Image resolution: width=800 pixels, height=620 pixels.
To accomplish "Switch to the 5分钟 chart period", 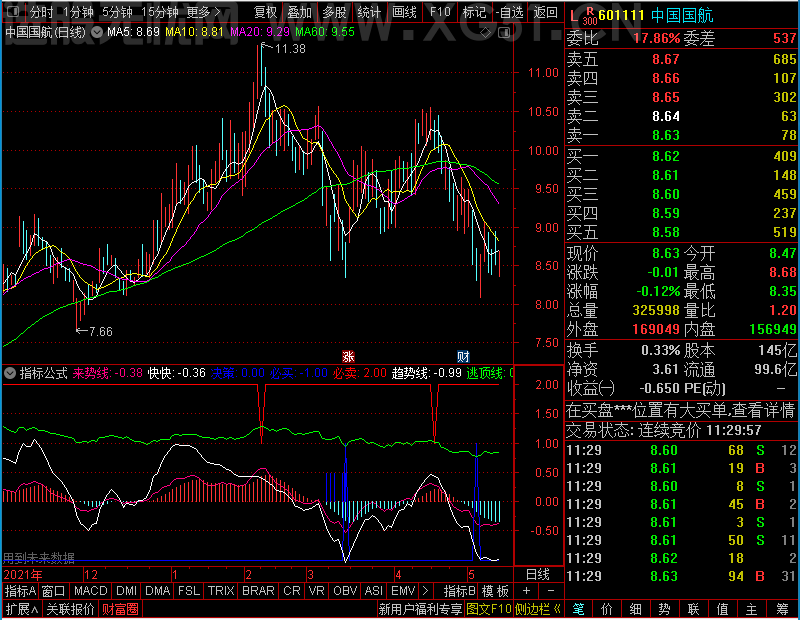I will 117,12.
